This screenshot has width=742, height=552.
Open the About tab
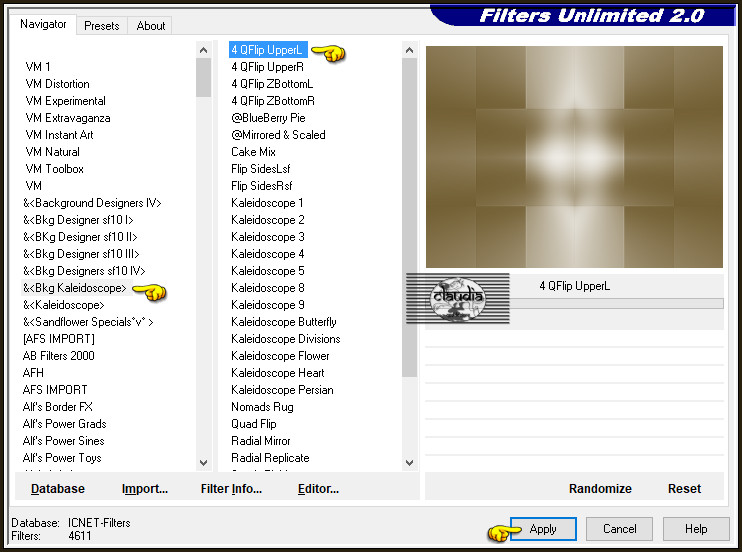click(150, 26)
